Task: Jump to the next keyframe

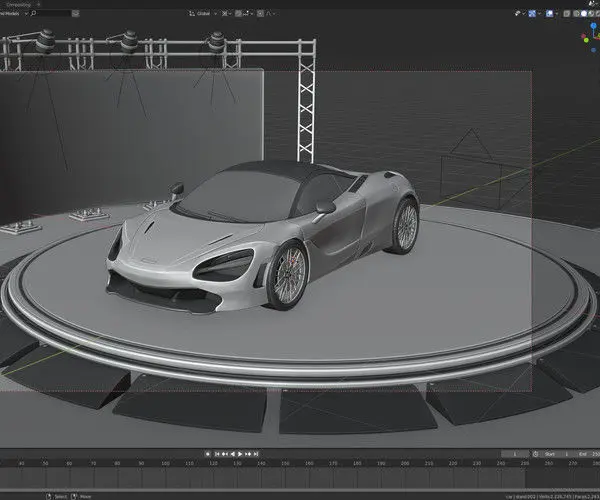Action: (248, 454)
